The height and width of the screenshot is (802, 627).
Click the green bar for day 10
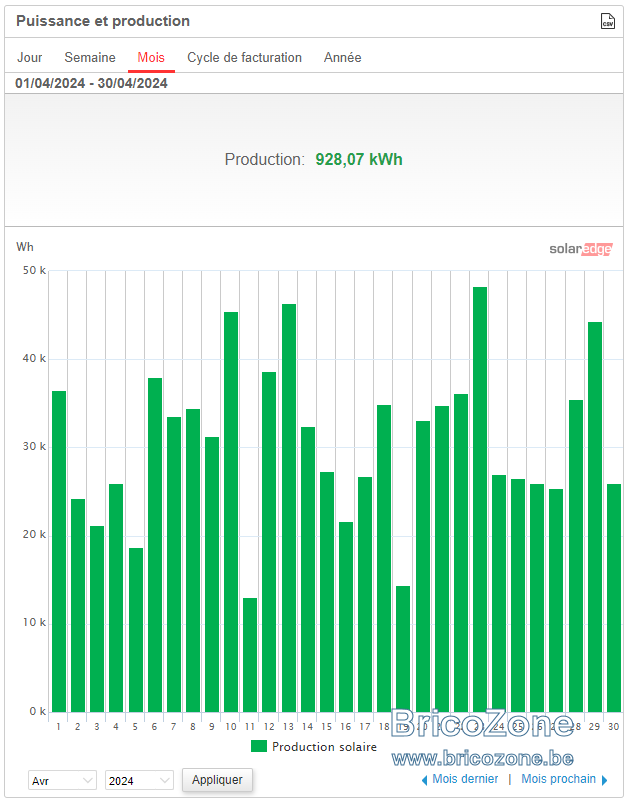(x=231, y=512)
